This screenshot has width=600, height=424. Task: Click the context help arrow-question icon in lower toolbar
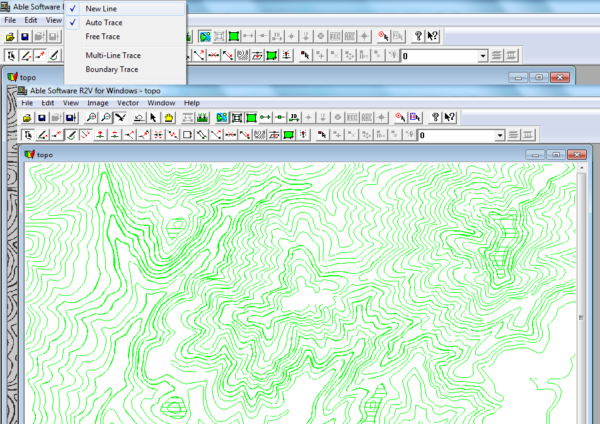click(x=451, y=118)
